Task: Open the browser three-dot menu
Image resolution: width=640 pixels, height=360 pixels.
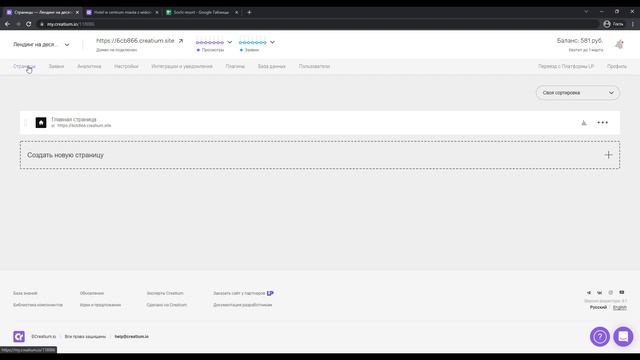Action: click(x=633, y=24)
